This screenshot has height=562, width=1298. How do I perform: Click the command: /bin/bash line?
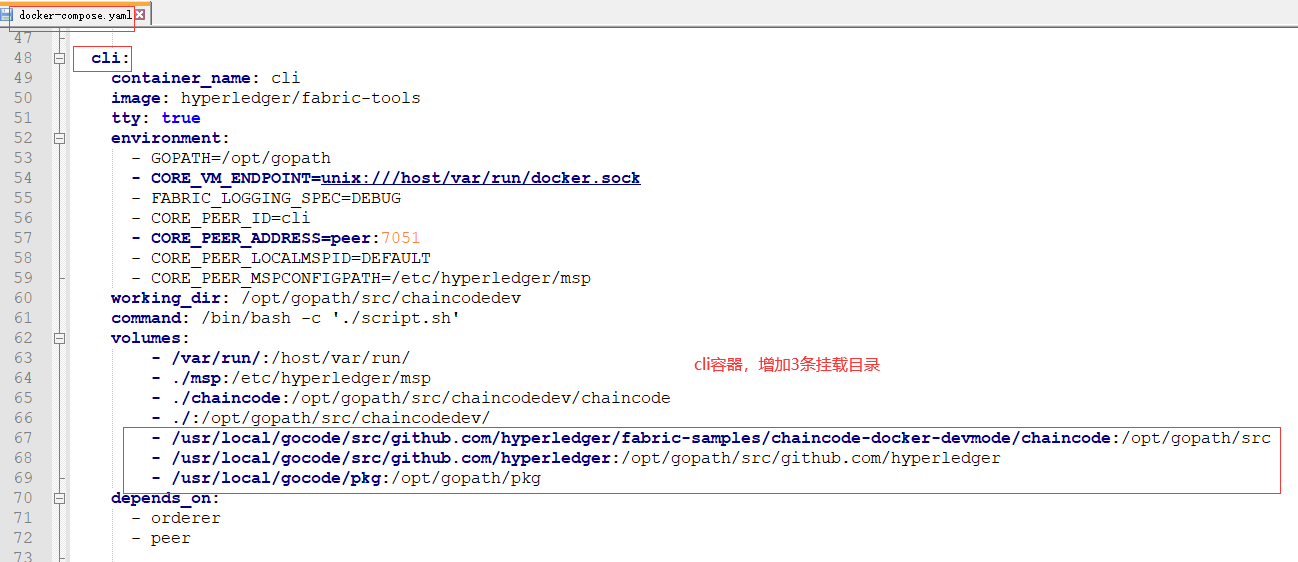(286, 318)
